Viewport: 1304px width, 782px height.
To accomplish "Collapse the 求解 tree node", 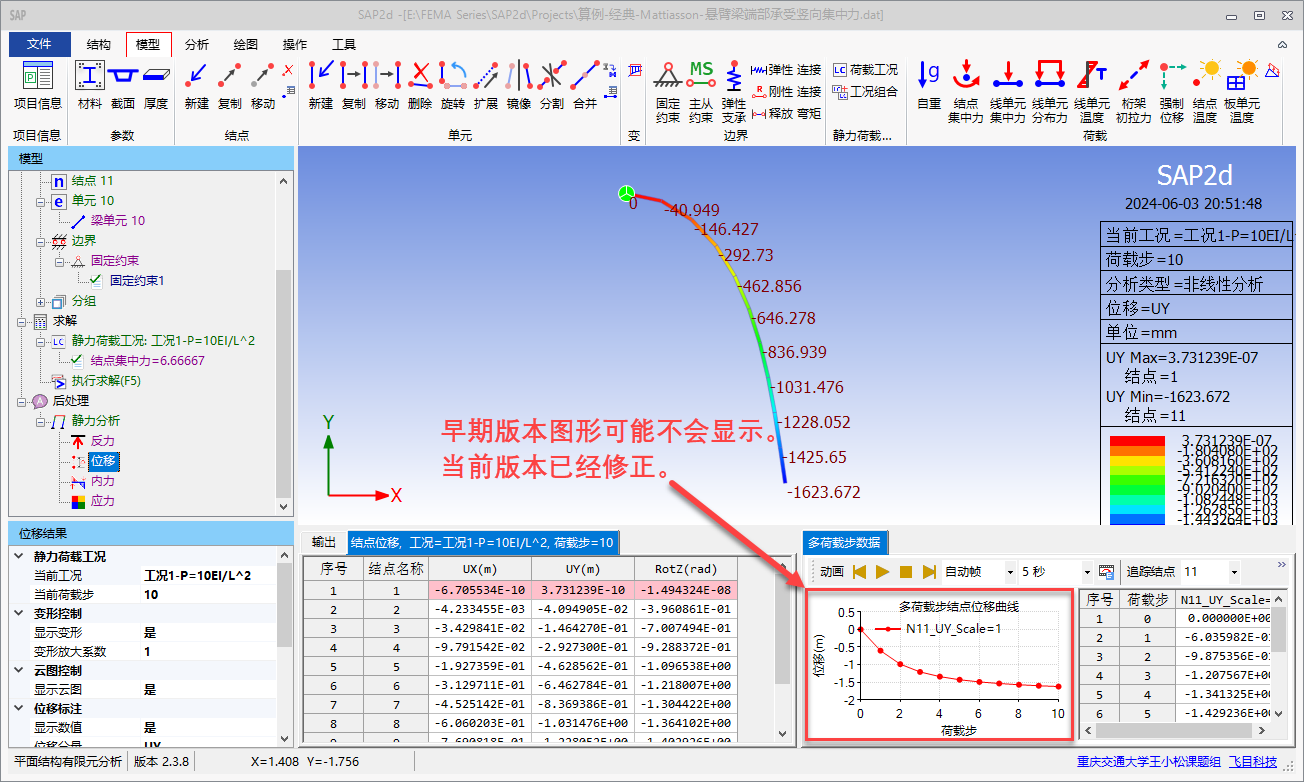I will pos(22,321).
